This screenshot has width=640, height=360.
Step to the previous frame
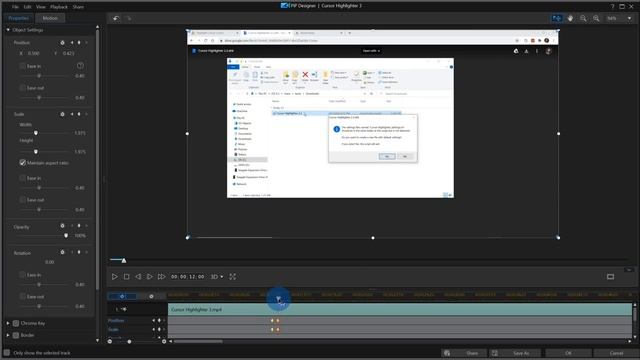pos(138,277)
